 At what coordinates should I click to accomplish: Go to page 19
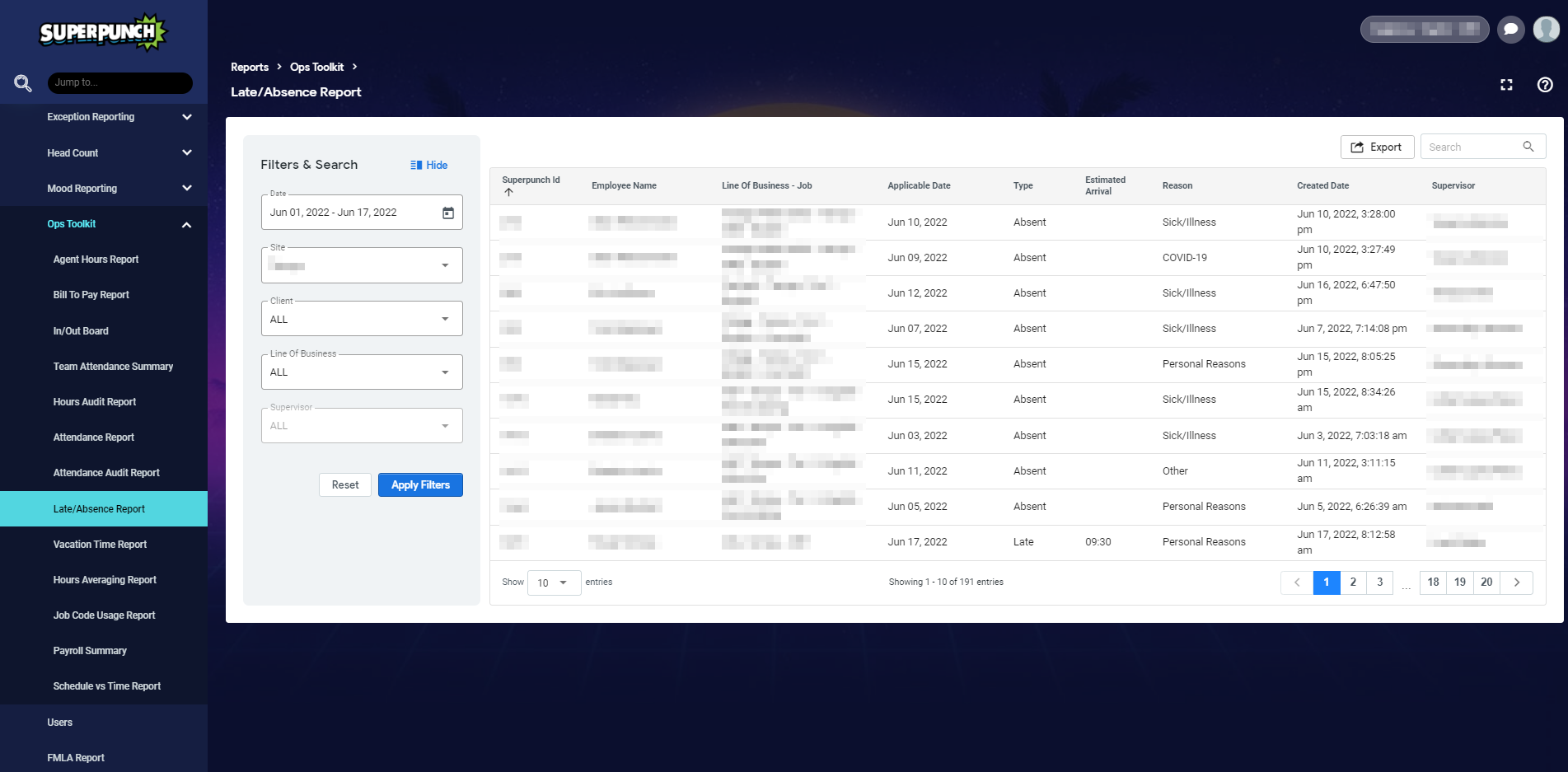(1460, 583)
